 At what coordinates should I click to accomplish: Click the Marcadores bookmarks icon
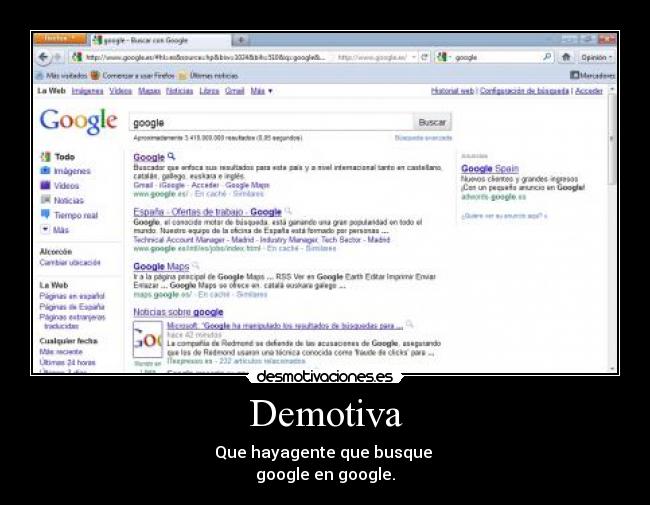click(x=574, y=75)
